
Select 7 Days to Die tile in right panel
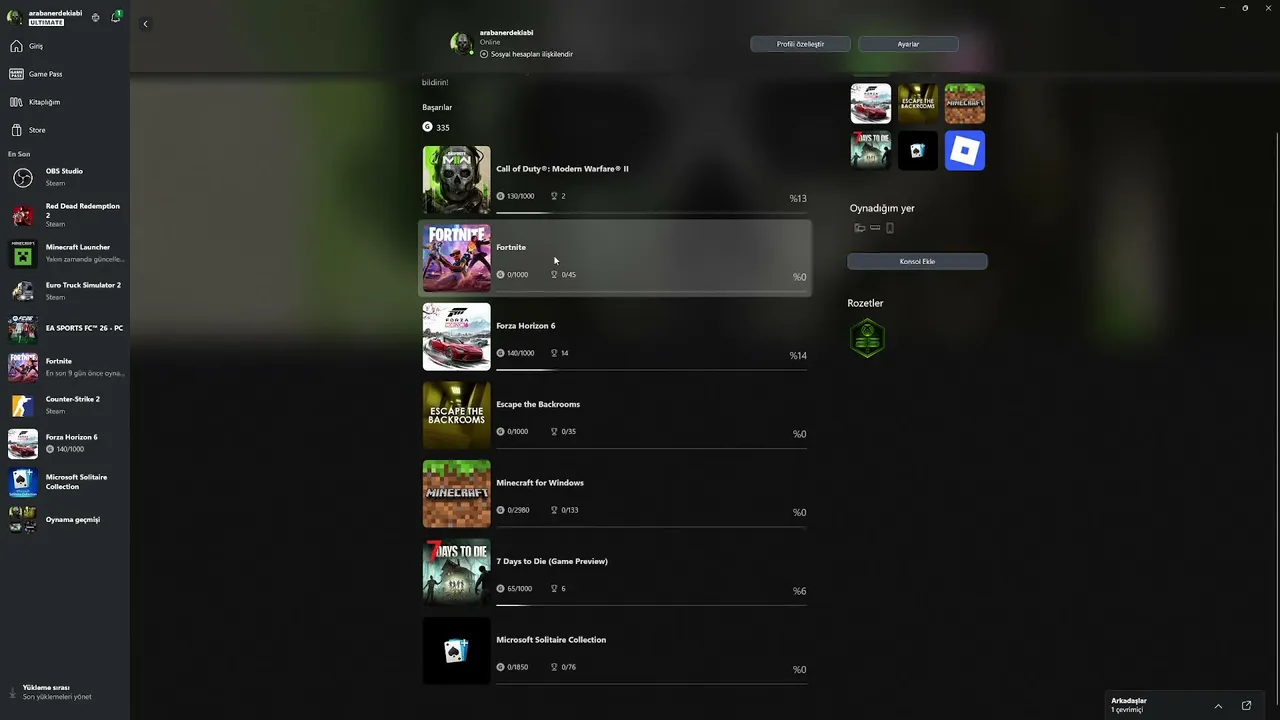[871, 150]
